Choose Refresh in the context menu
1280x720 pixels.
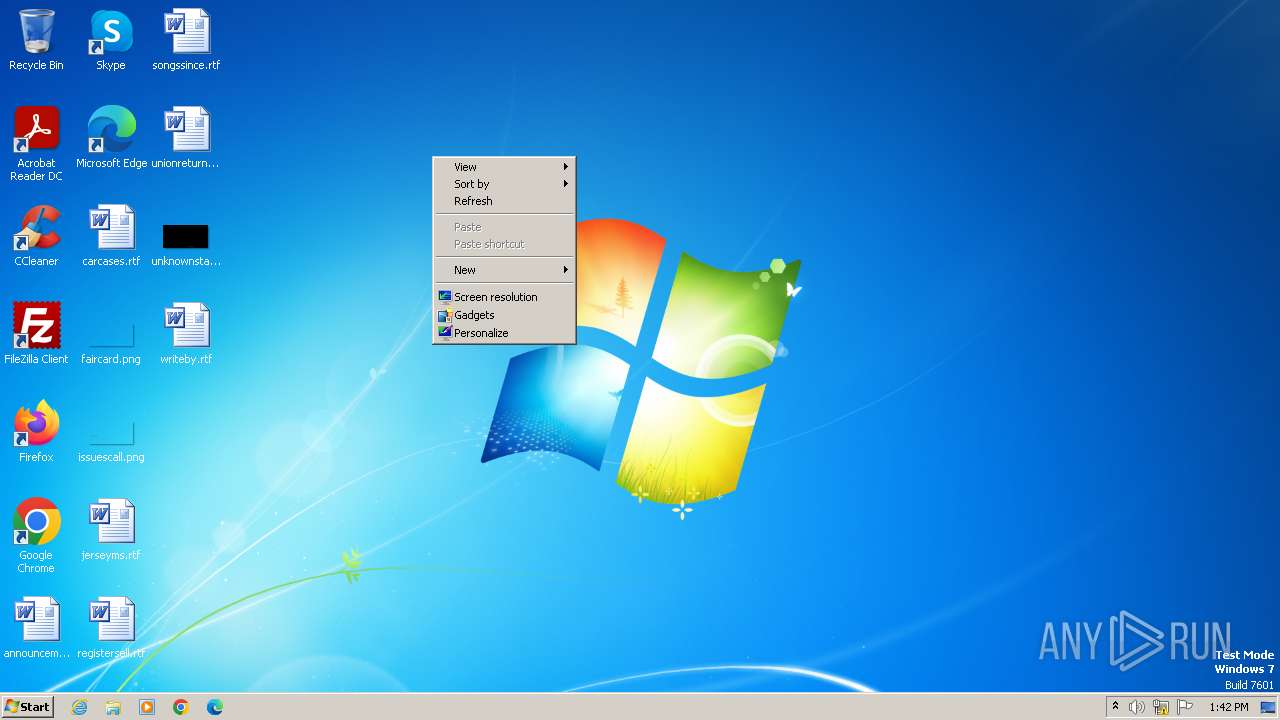(x=504, y=201)
